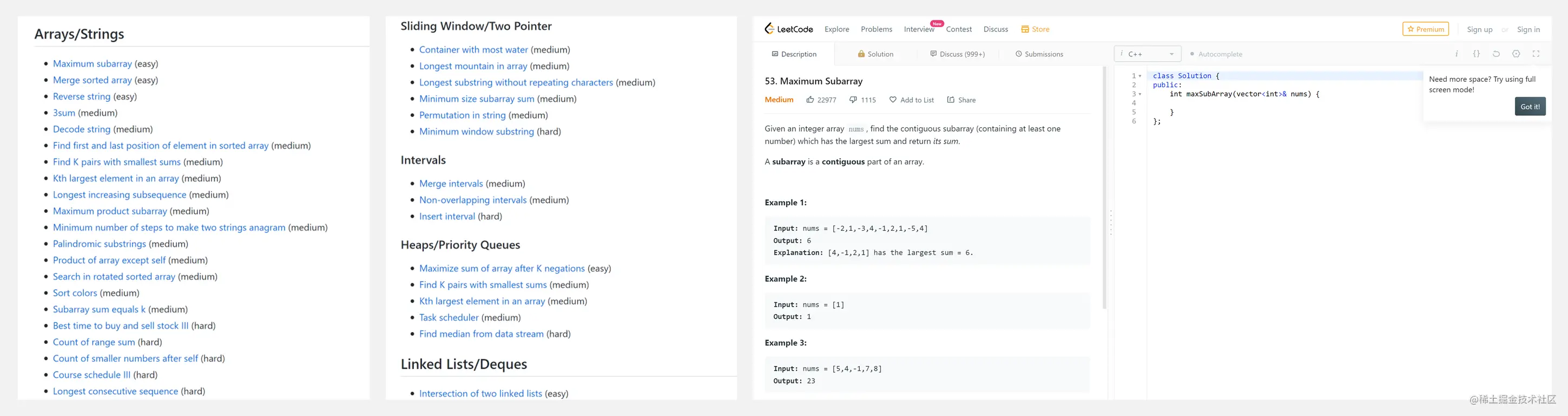1568x416 pixels.
Task: Open Maximum product subarray link
Action: 109,211
